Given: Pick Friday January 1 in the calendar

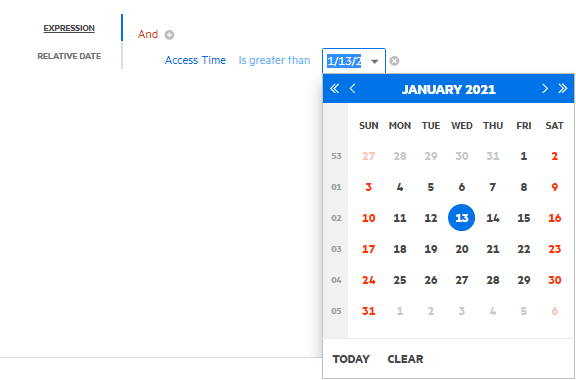Looking at the screenshot, I should 523,156.
